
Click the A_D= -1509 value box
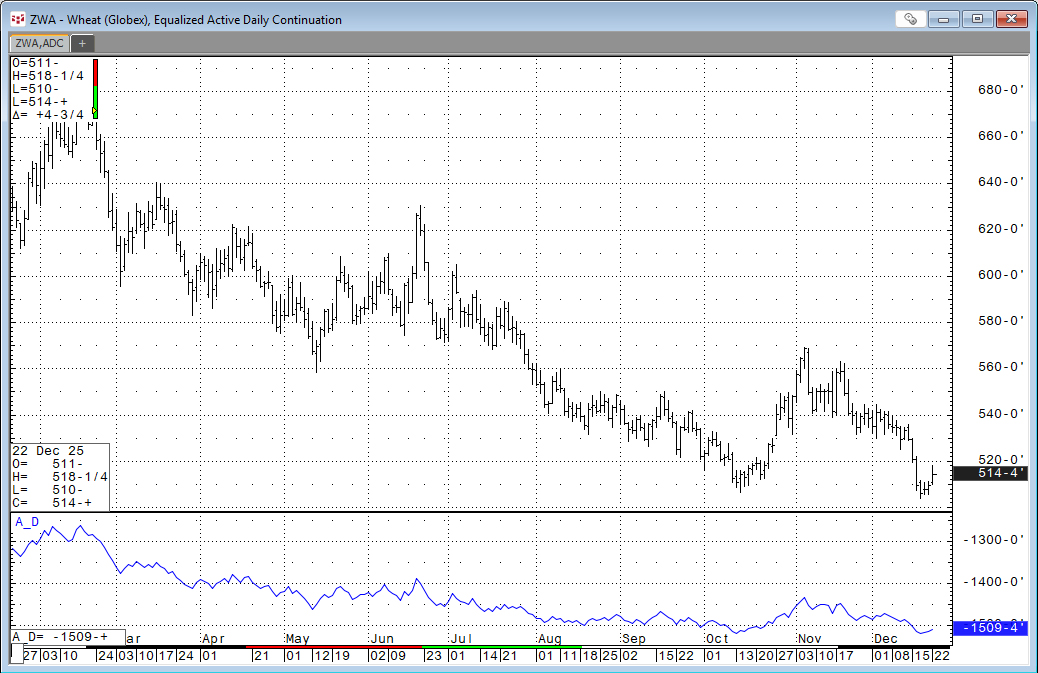68,636
